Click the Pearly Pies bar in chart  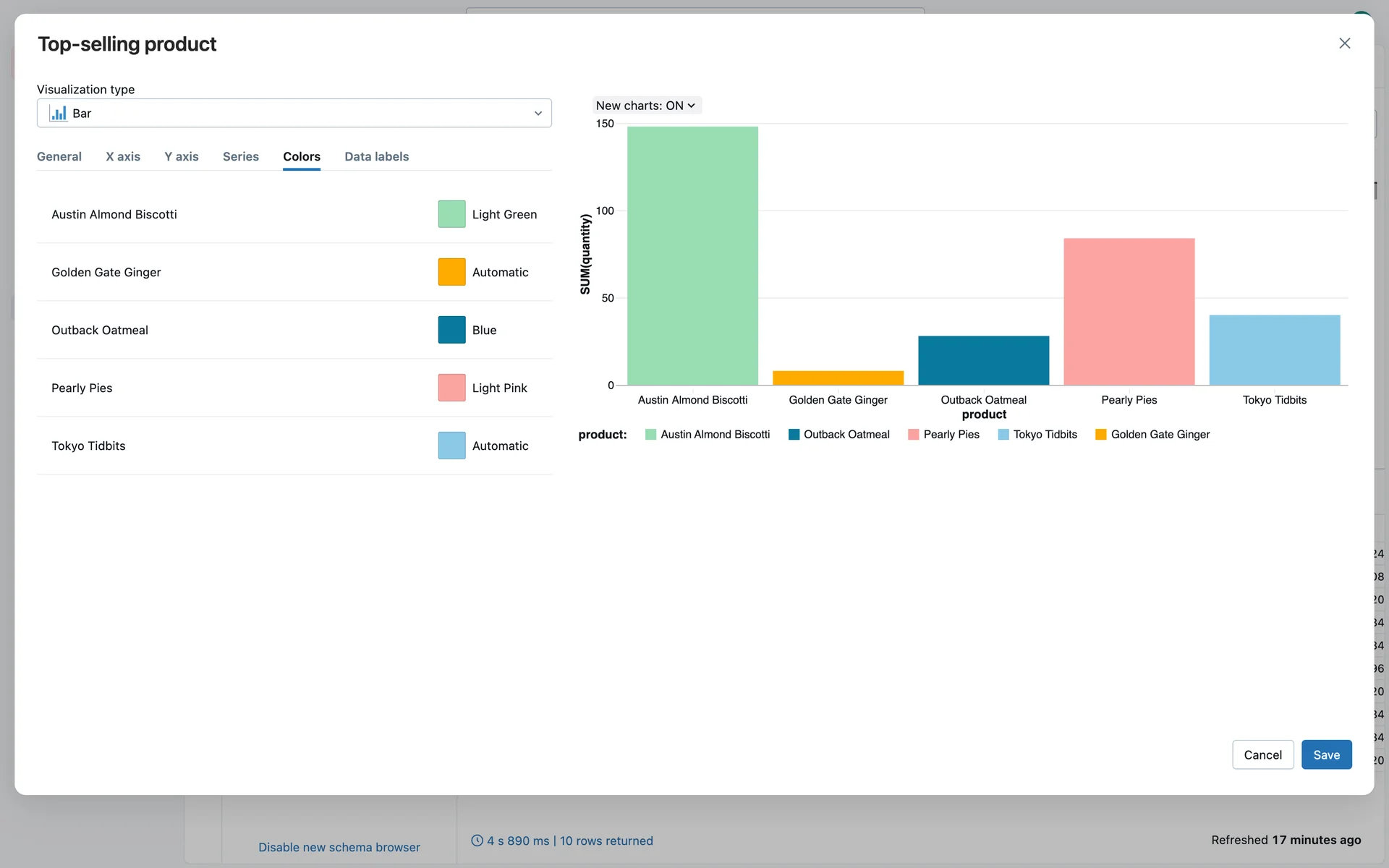coord(1129,311)
